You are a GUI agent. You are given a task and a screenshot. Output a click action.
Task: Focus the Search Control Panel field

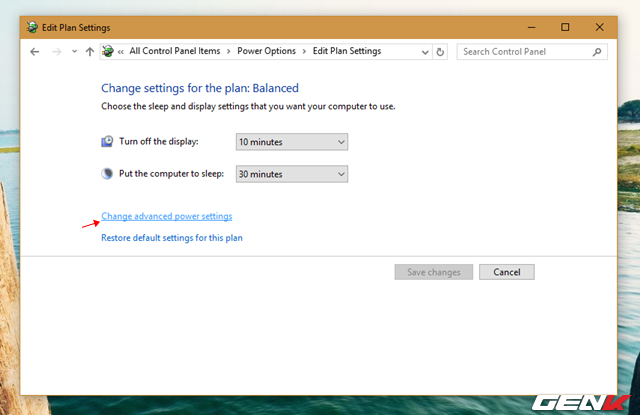532,52
